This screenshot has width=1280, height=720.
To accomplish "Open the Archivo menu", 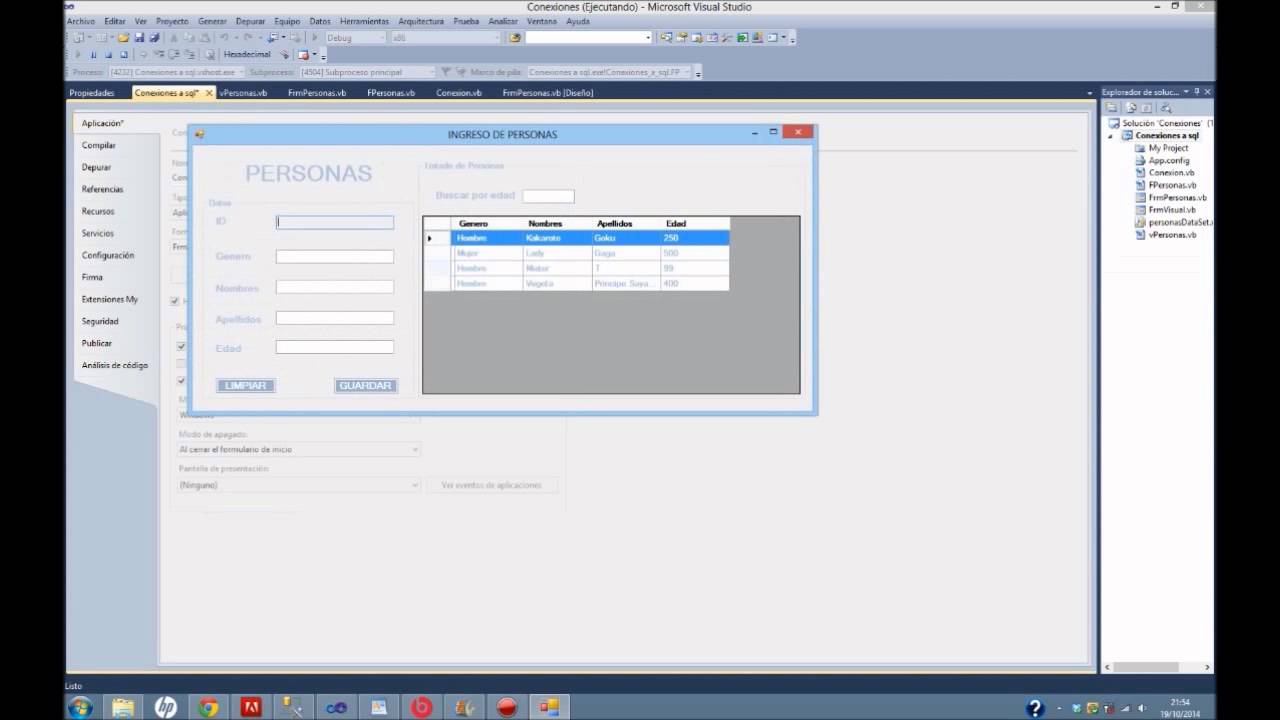I will tap(81, 21).
